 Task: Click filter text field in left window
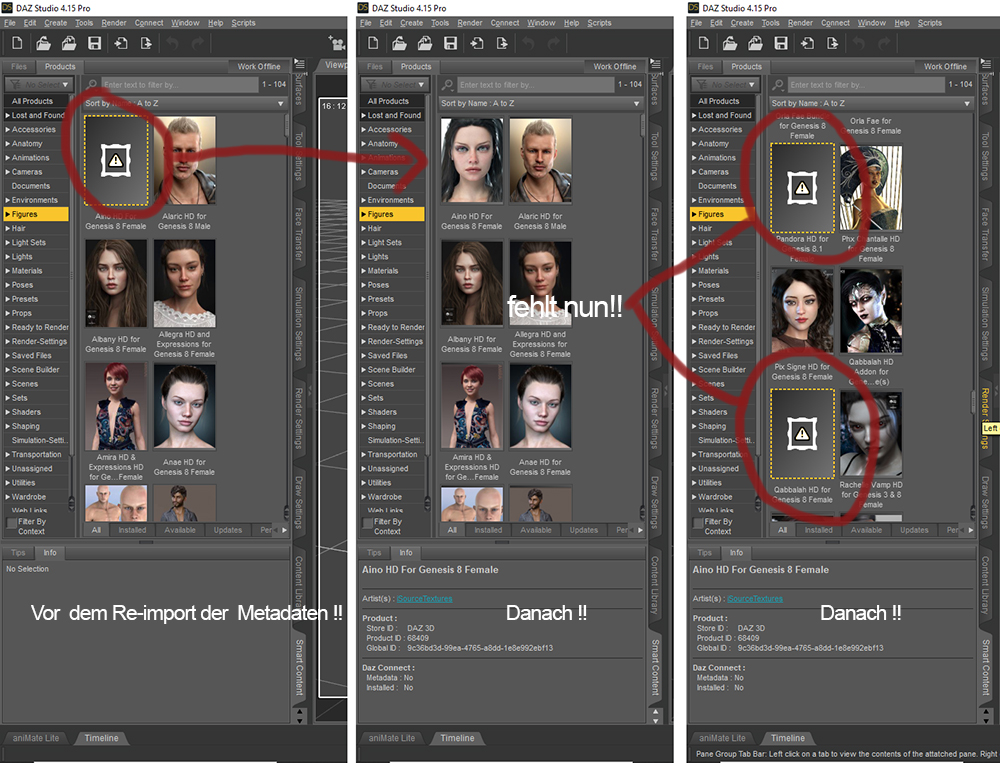[x=179, y=84]
